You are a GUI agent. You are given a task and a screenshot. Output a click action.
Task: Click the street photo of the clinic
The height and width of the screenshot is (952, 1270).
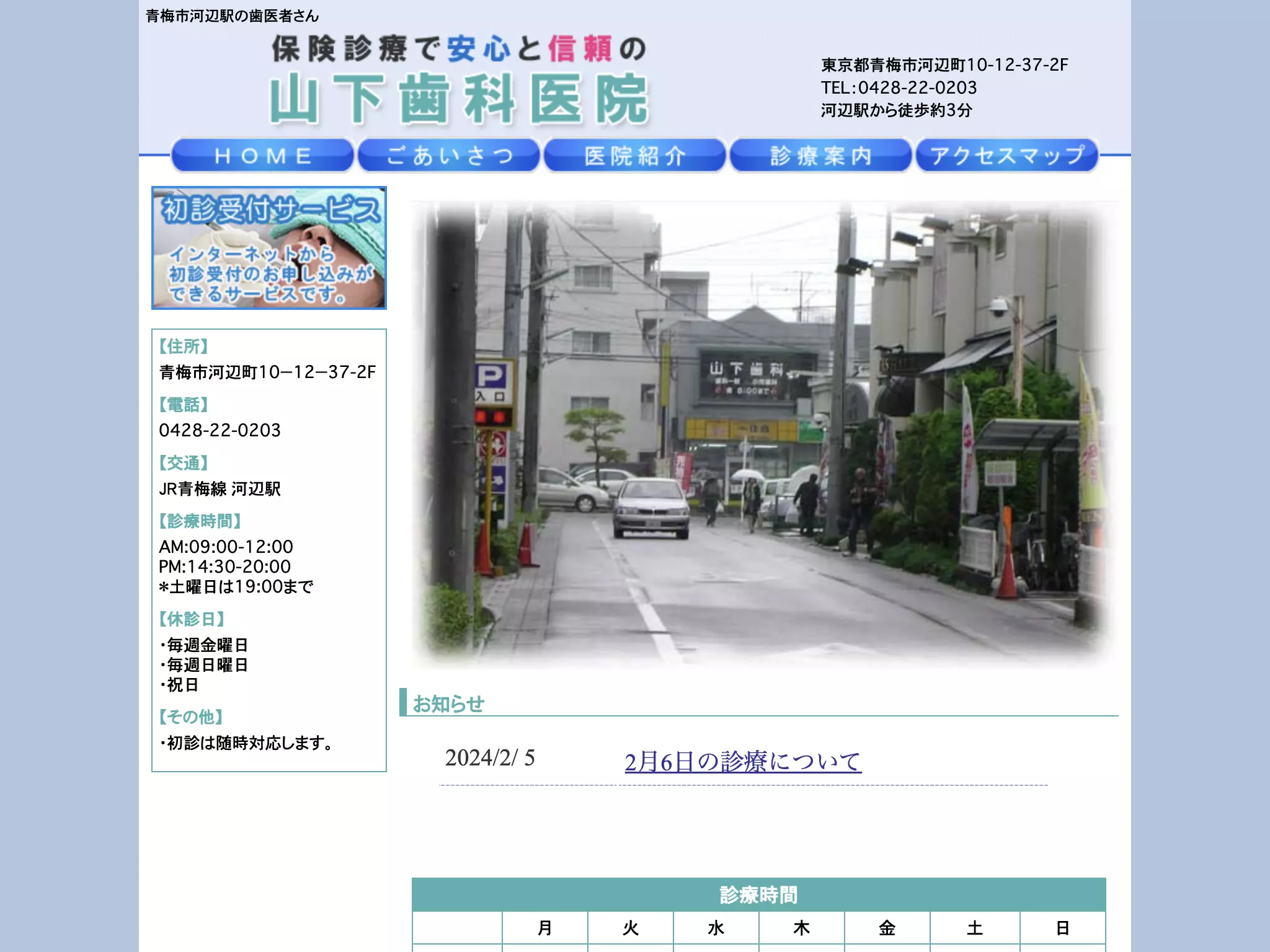click(x=765, y=434)
